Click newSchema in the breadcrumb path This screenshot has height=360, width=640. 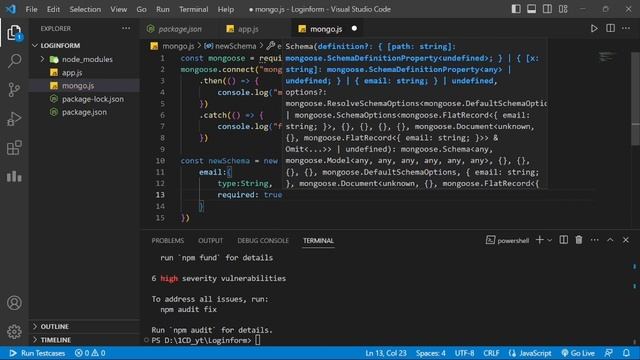click(235, 46)
